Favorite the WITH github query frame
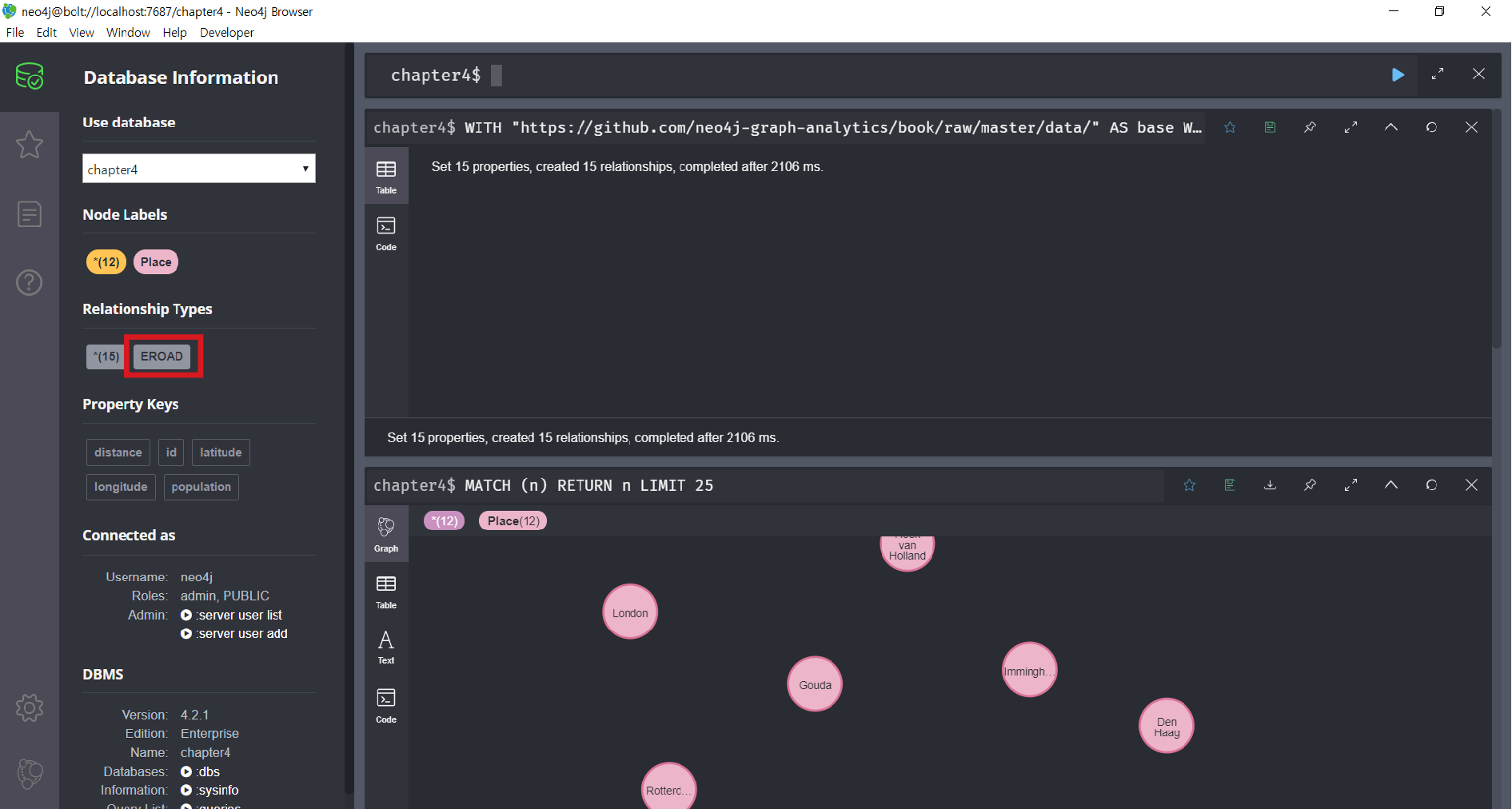The image size is (1512, 809). (1230, 127)
